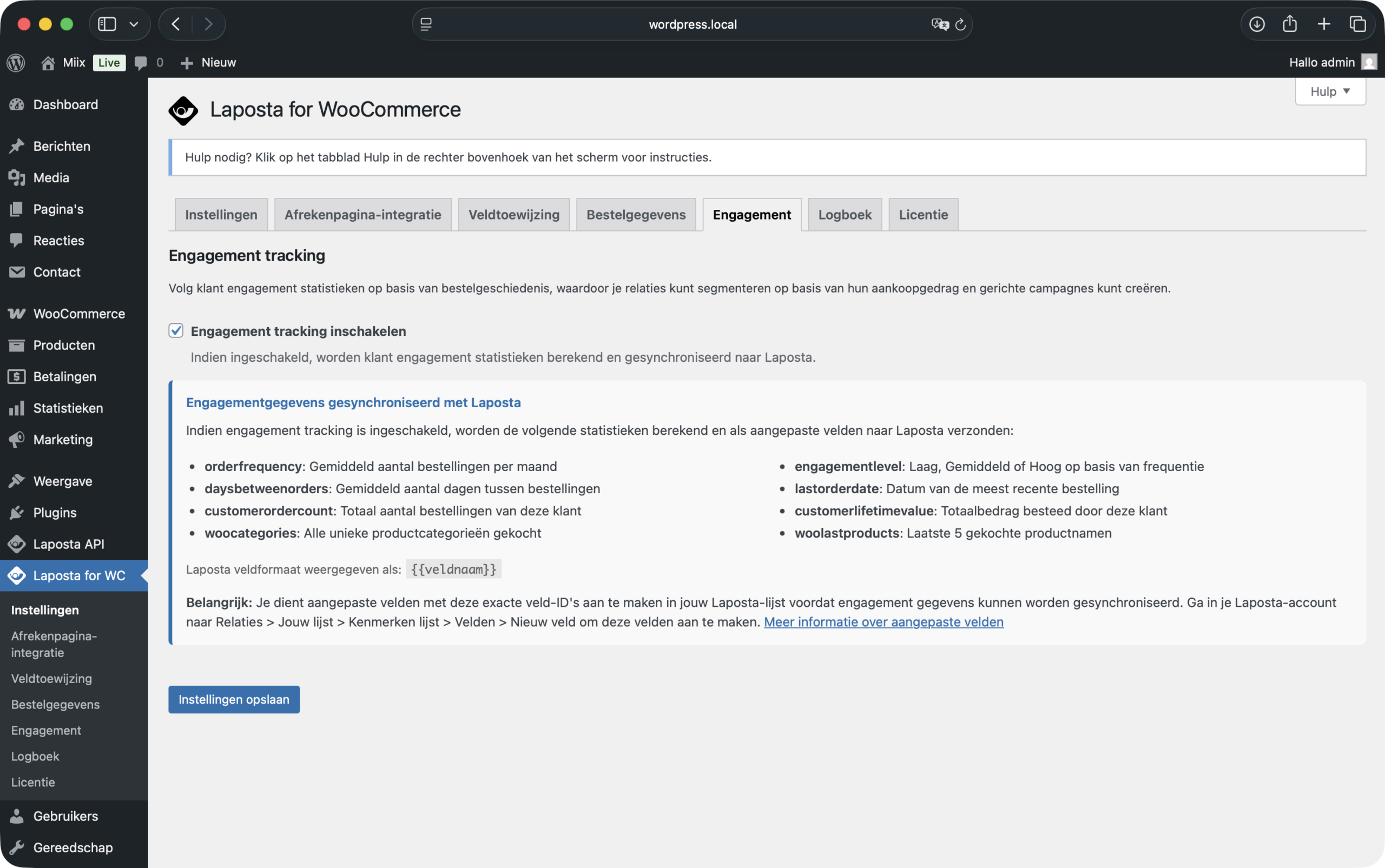
Task: Click the Safari share icon
Action: pos(1290,24)
